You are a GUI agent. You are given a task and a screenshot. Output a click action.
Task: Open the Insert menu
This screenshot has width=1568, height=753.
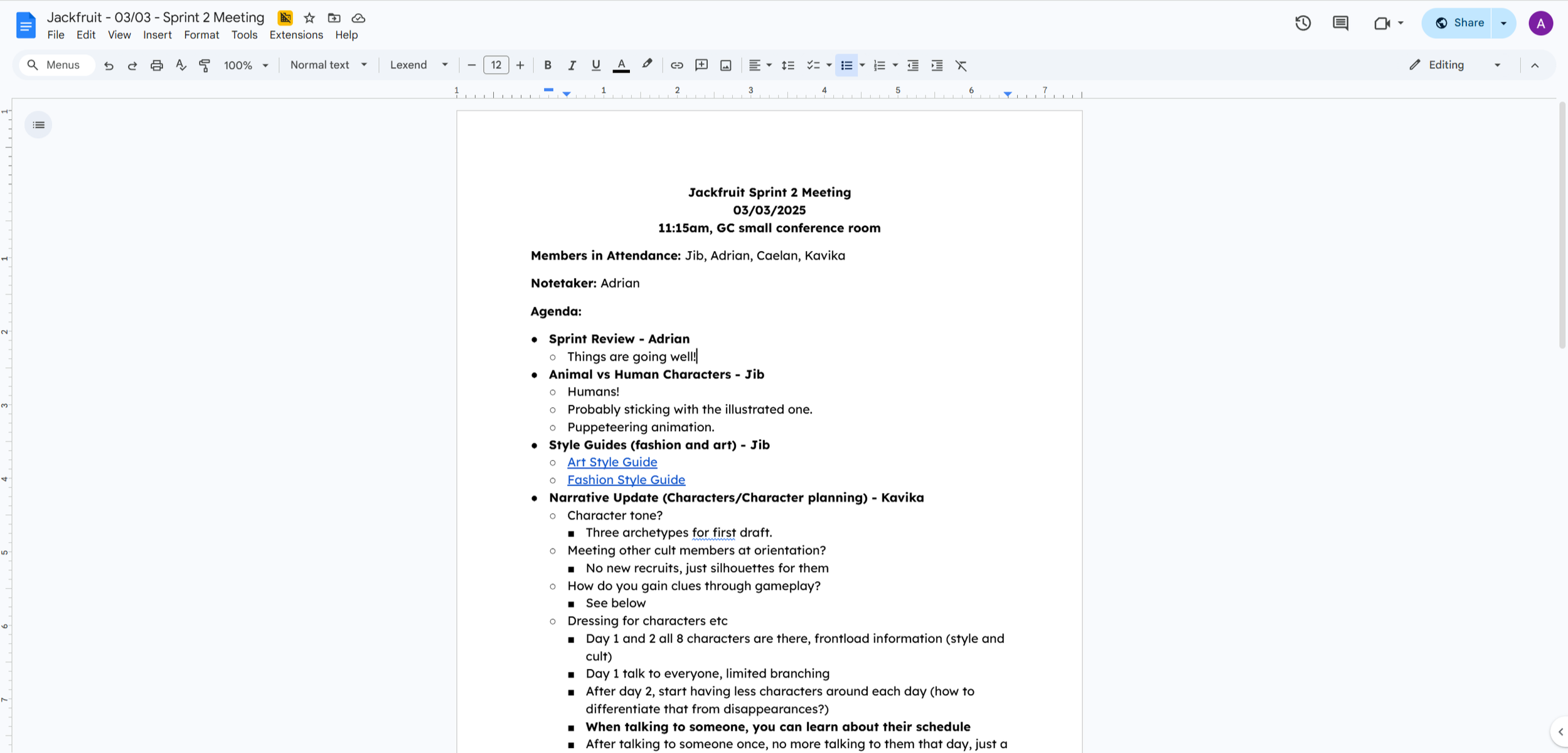(157, 35)
